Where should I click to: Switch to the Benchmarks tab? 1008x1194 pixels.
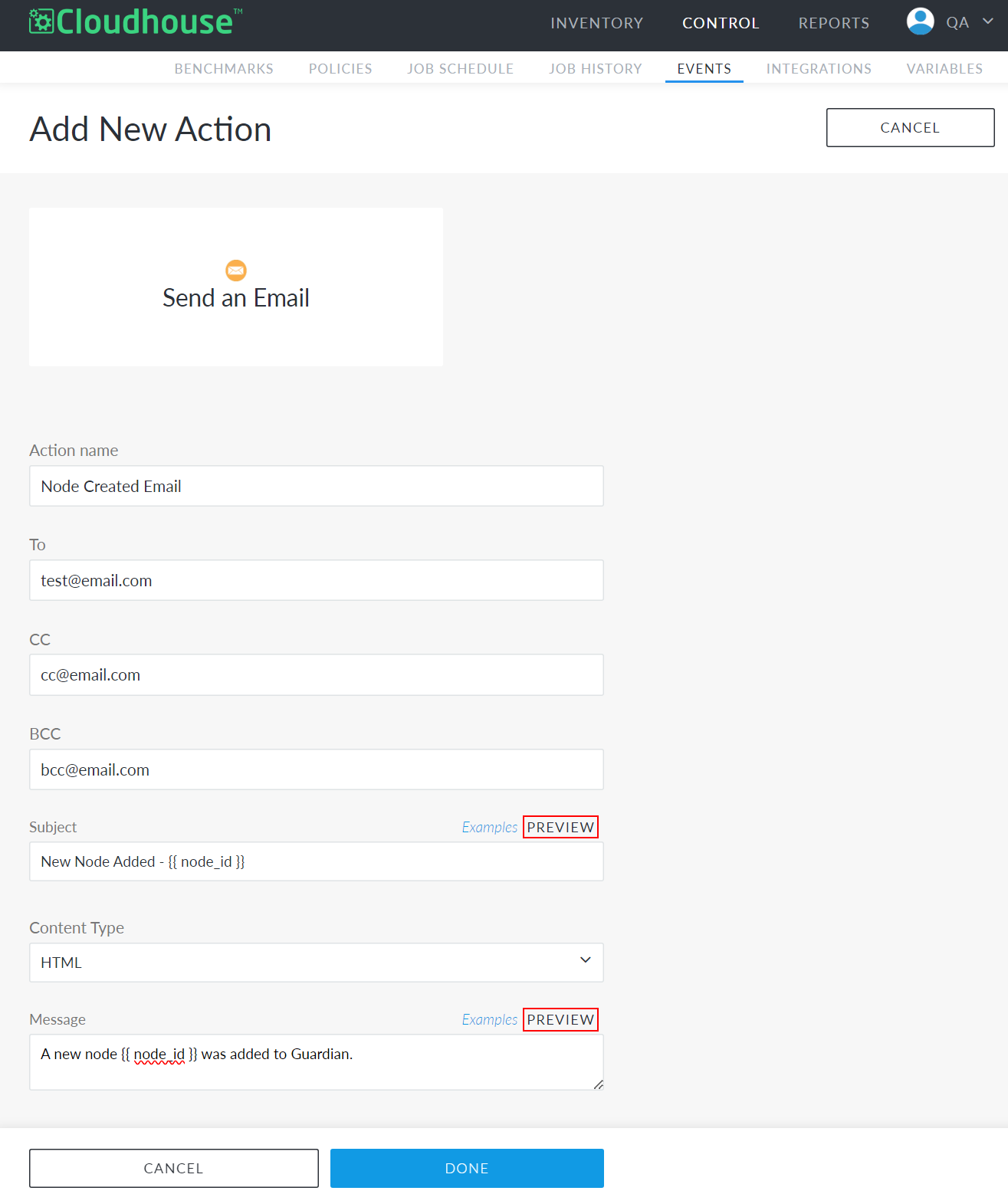224,69
